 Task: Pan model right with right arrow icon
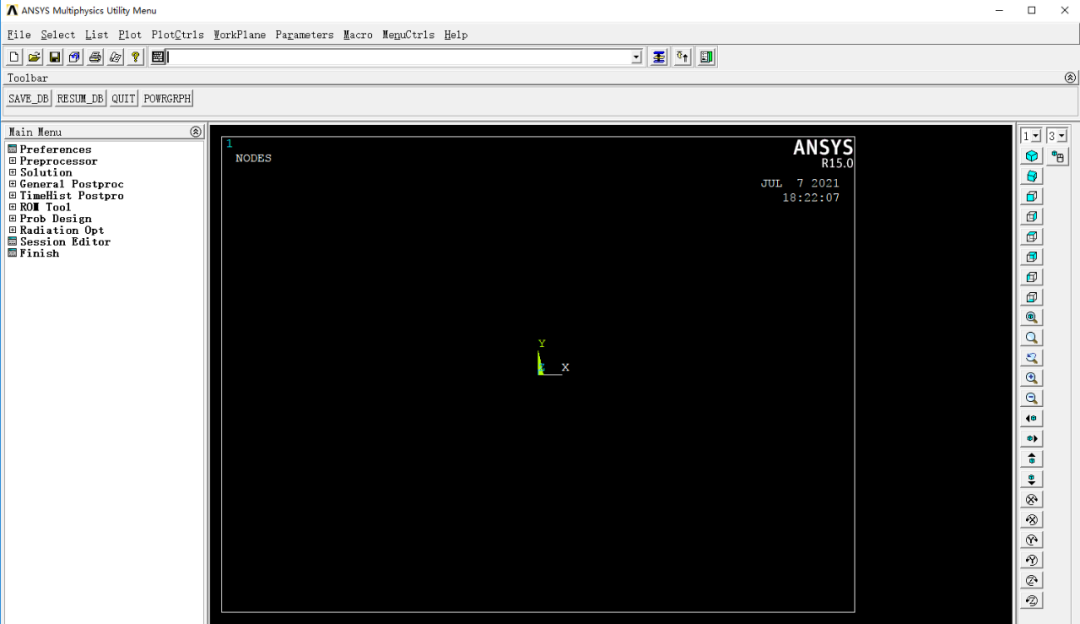(1032, 439)
